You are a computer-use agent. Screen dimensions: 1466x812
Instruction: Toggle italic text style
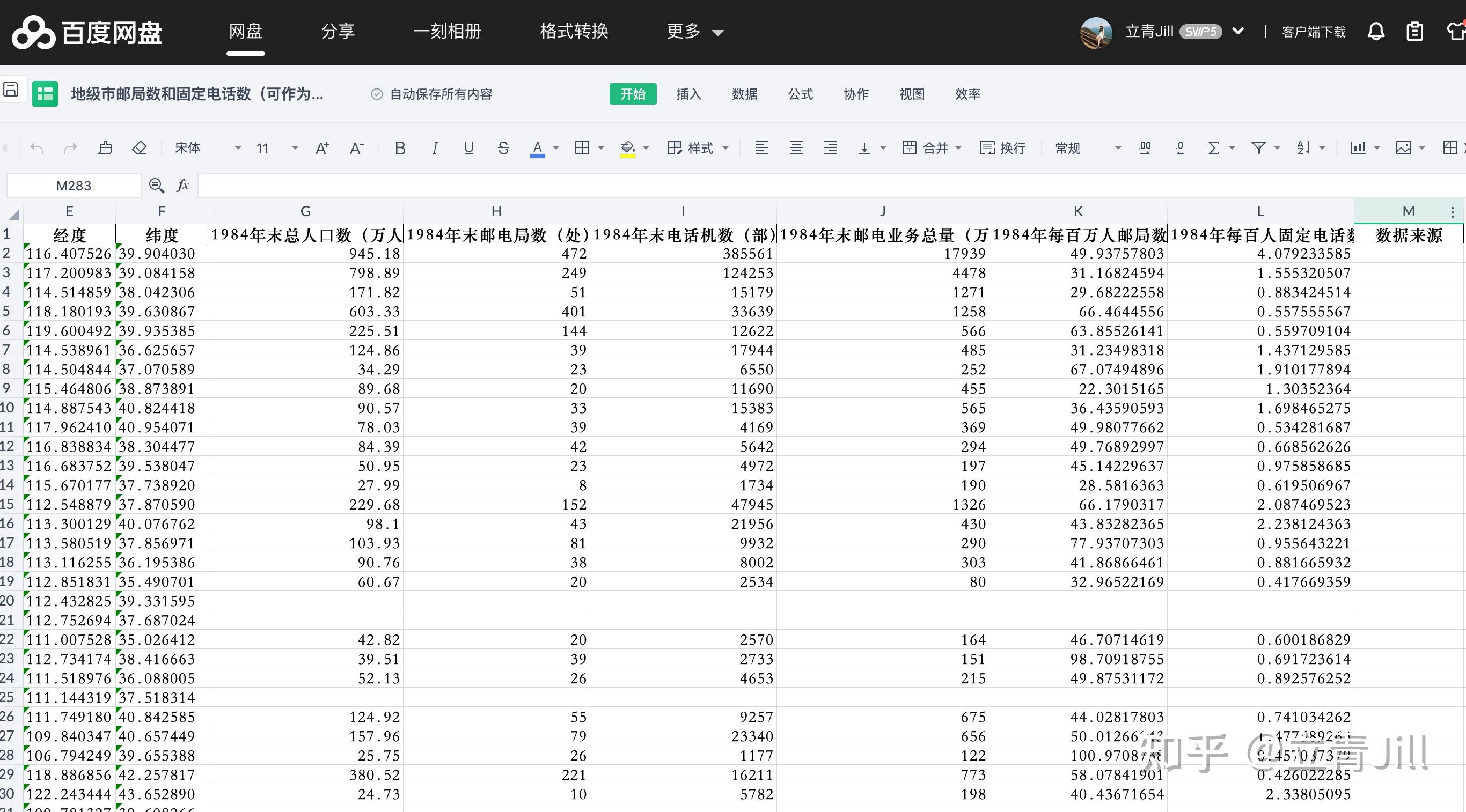click(435, 149)
